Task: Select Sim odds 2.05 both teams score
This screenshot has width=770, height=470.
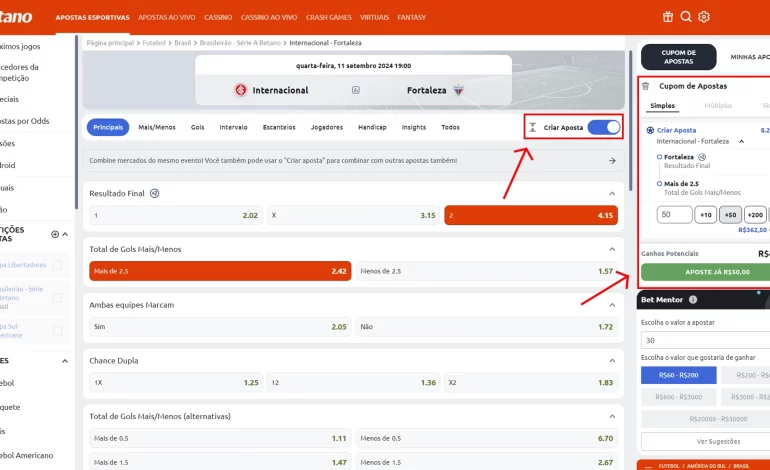Action: click(x=220, y=327)
